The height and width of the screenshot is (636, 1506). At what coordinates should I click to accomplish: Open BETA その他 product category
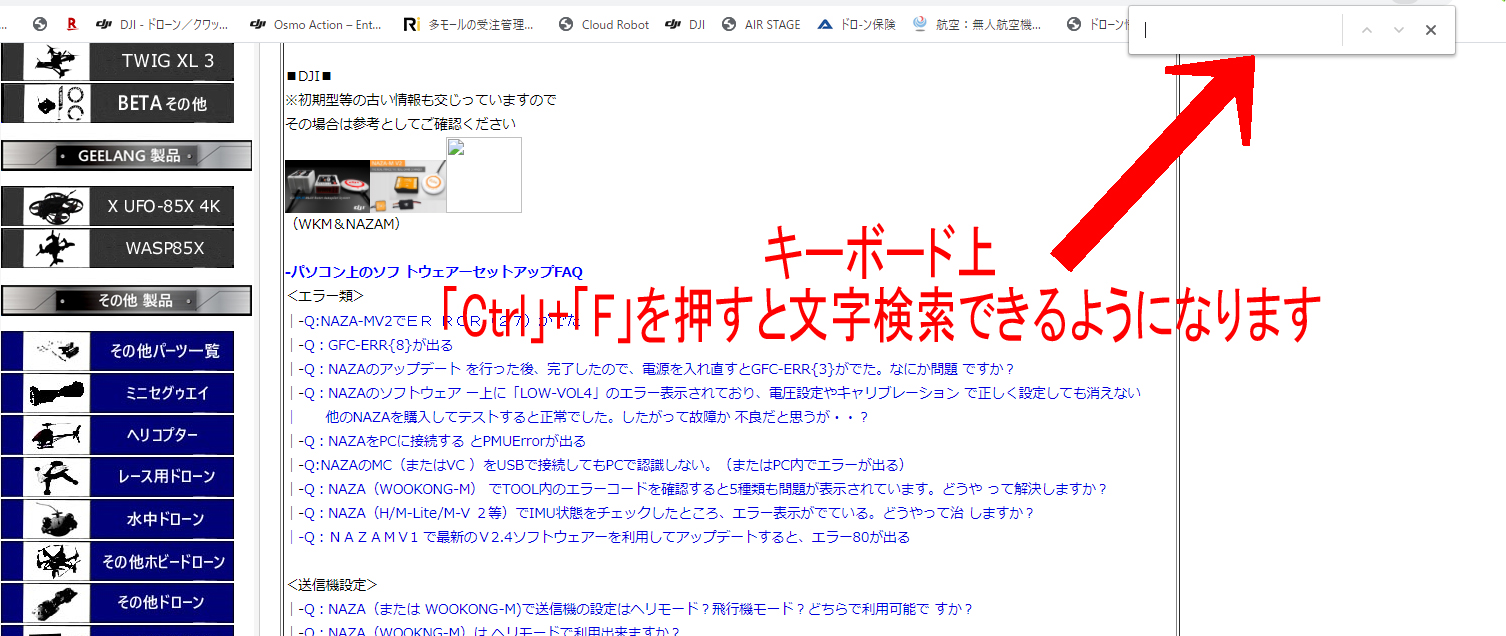coord(117,103)
